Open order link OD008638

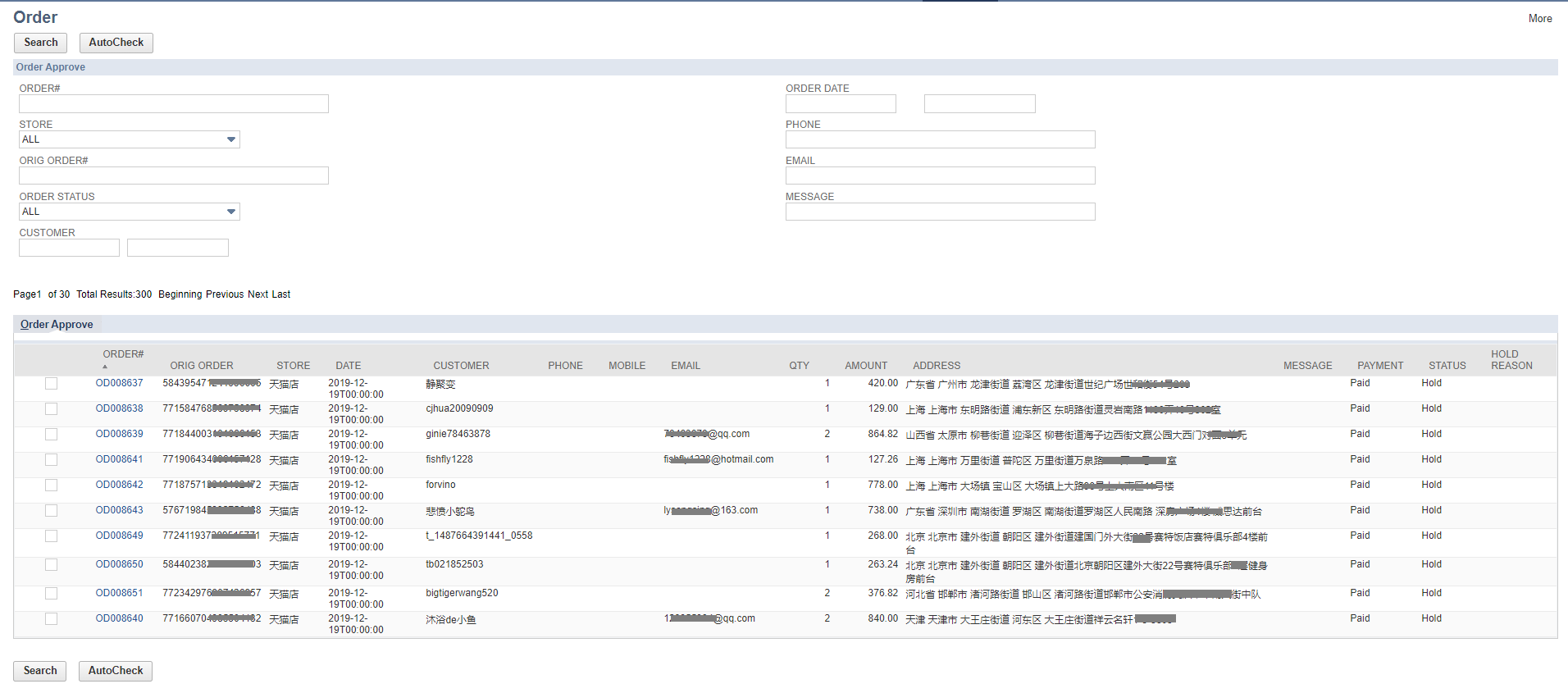pos(119,408)
